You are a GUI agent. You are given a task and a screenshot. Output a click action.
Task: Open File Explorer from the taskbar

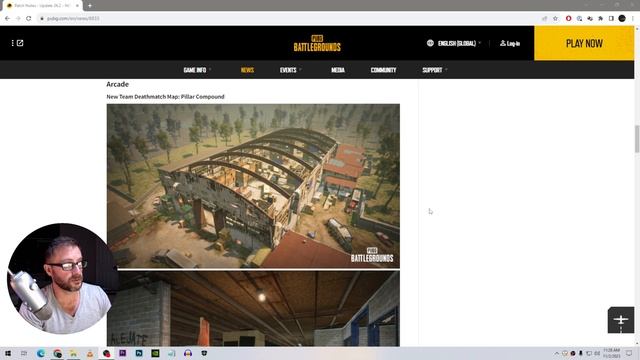point(73,353)
